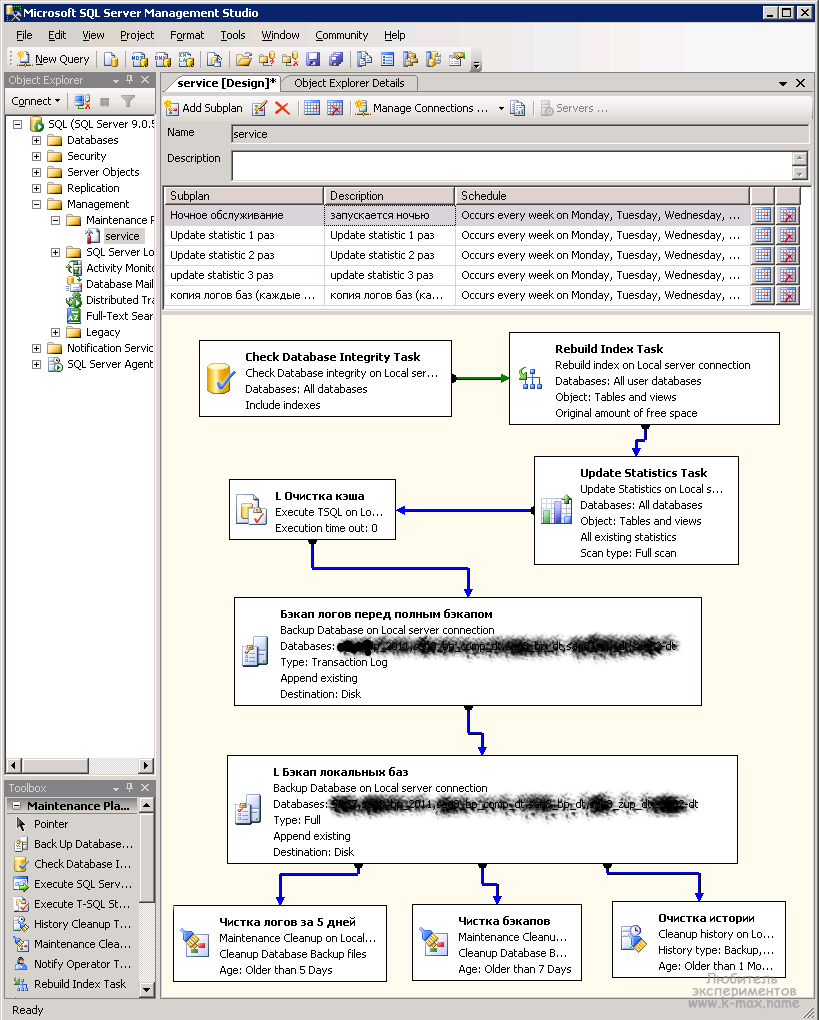Click into the Description text field
This screenshot has height=1020, width=819.
click(511, 165)
